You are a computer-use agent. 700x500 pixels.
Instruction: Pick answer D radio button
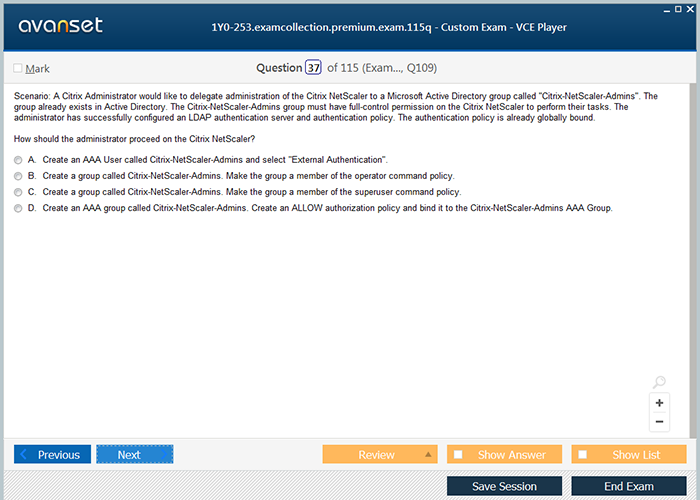pos(18,208)
